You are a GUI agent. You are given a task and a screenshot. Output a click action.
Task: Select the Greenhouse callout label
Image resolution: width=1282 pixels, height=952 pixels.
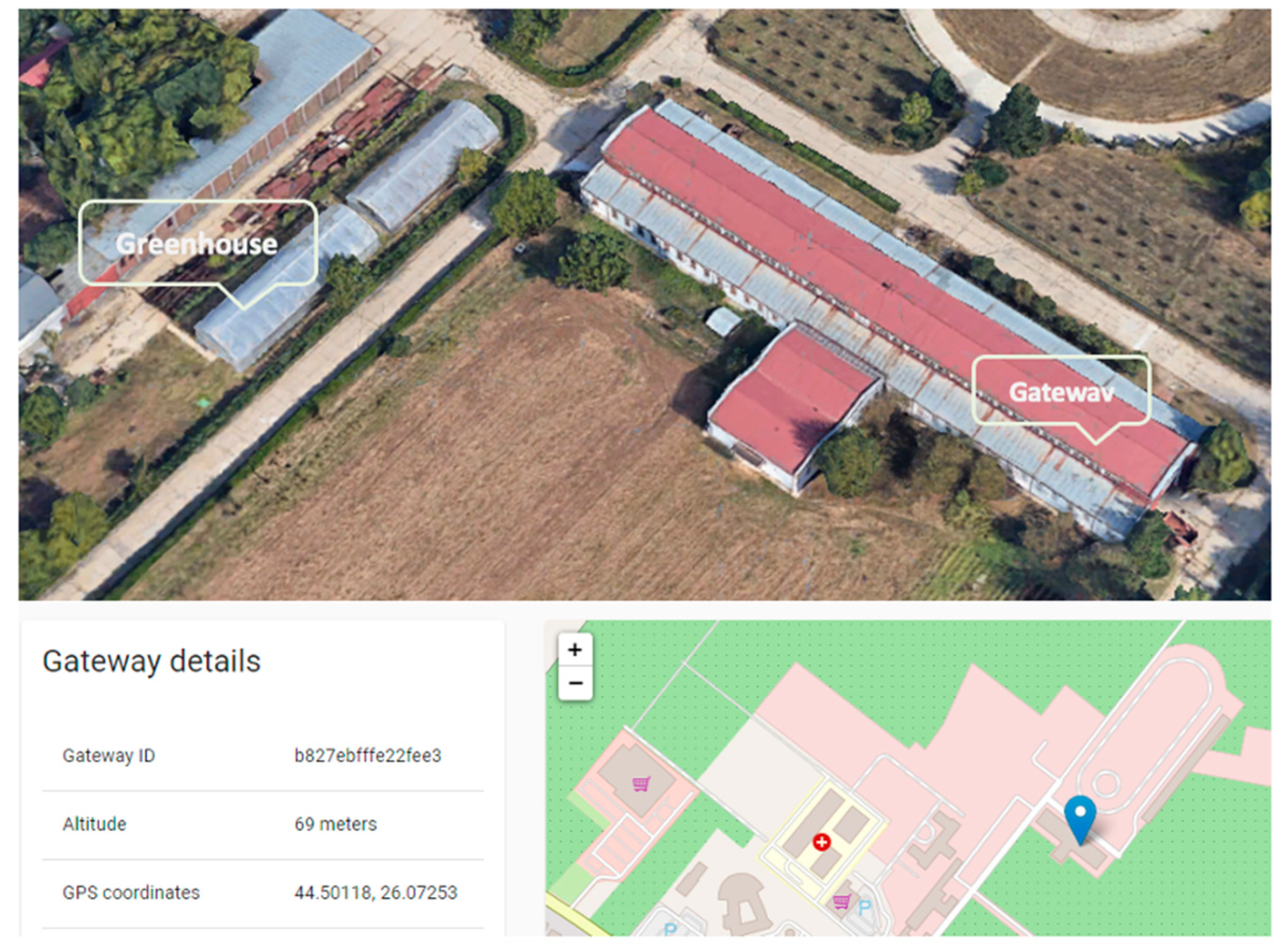coord(196,245)
